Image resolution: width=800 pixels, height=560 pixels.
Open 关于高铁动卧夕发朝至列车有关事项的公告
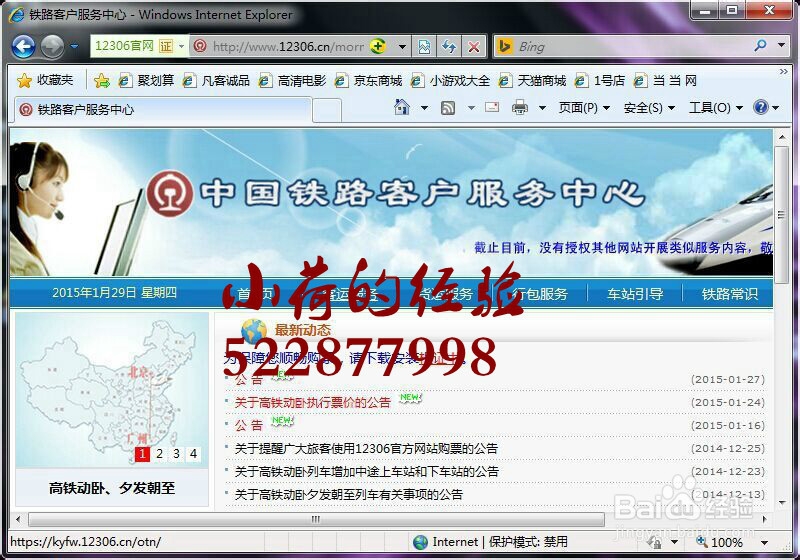tap(348, 494)
